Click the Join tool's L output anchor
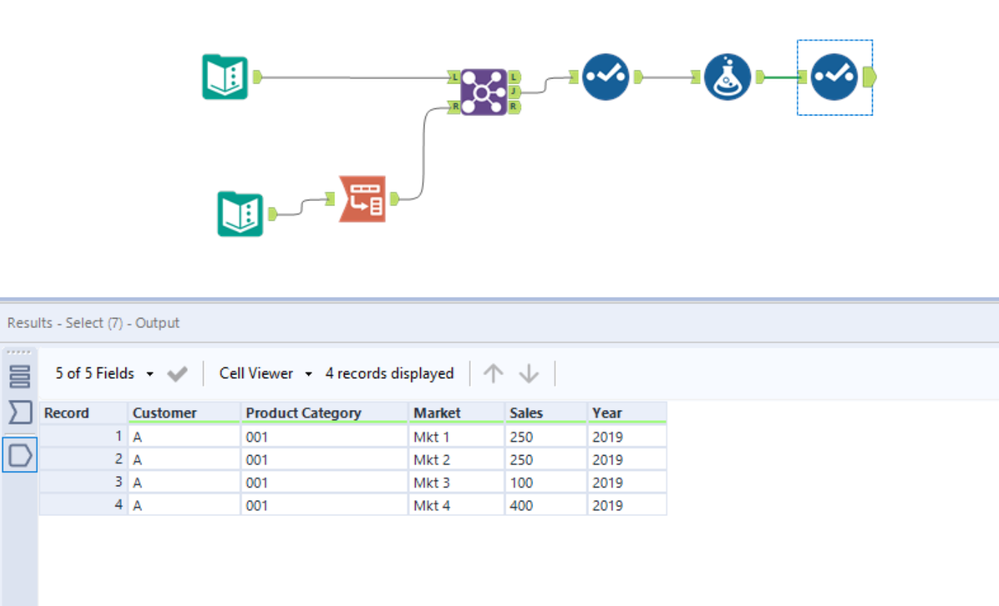The width and height of the screenshot is (999, 606). click(514, 77)
